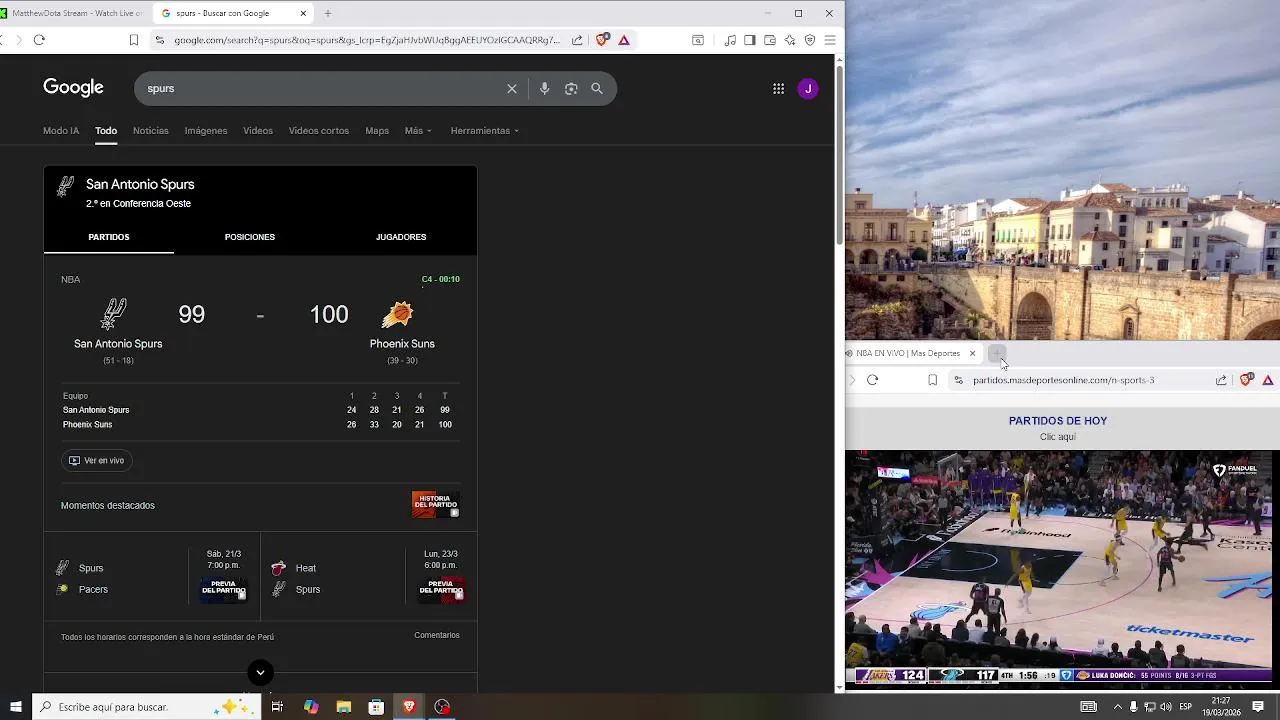Close the NBA EN VIVO tab
This screenshot has width=1280, height=720.
point(972,353)
